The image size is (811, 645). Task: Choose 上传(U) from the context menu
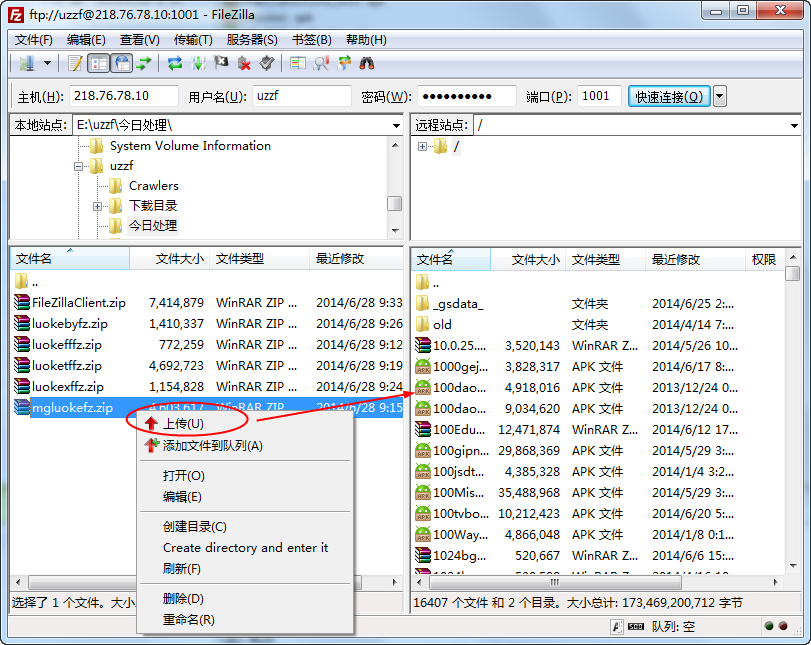183,424
